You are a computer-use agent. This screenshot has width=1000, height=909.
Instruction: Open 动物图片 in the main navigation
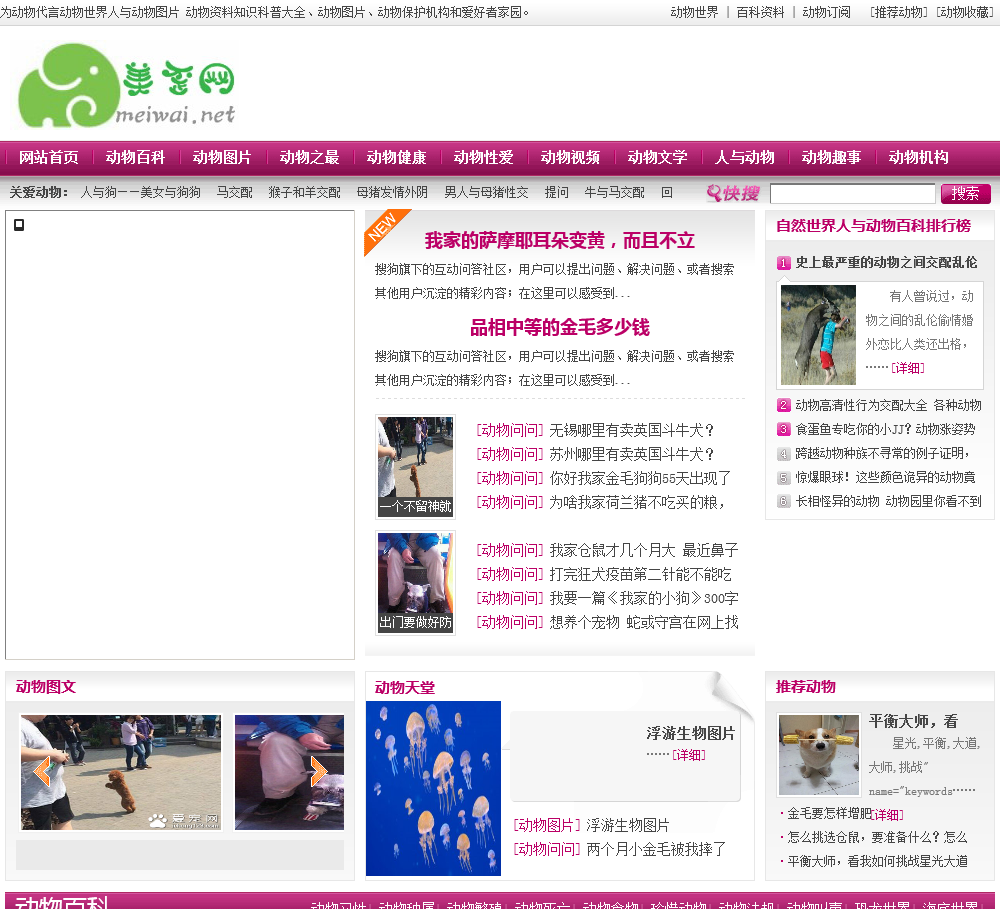[222, 158]
